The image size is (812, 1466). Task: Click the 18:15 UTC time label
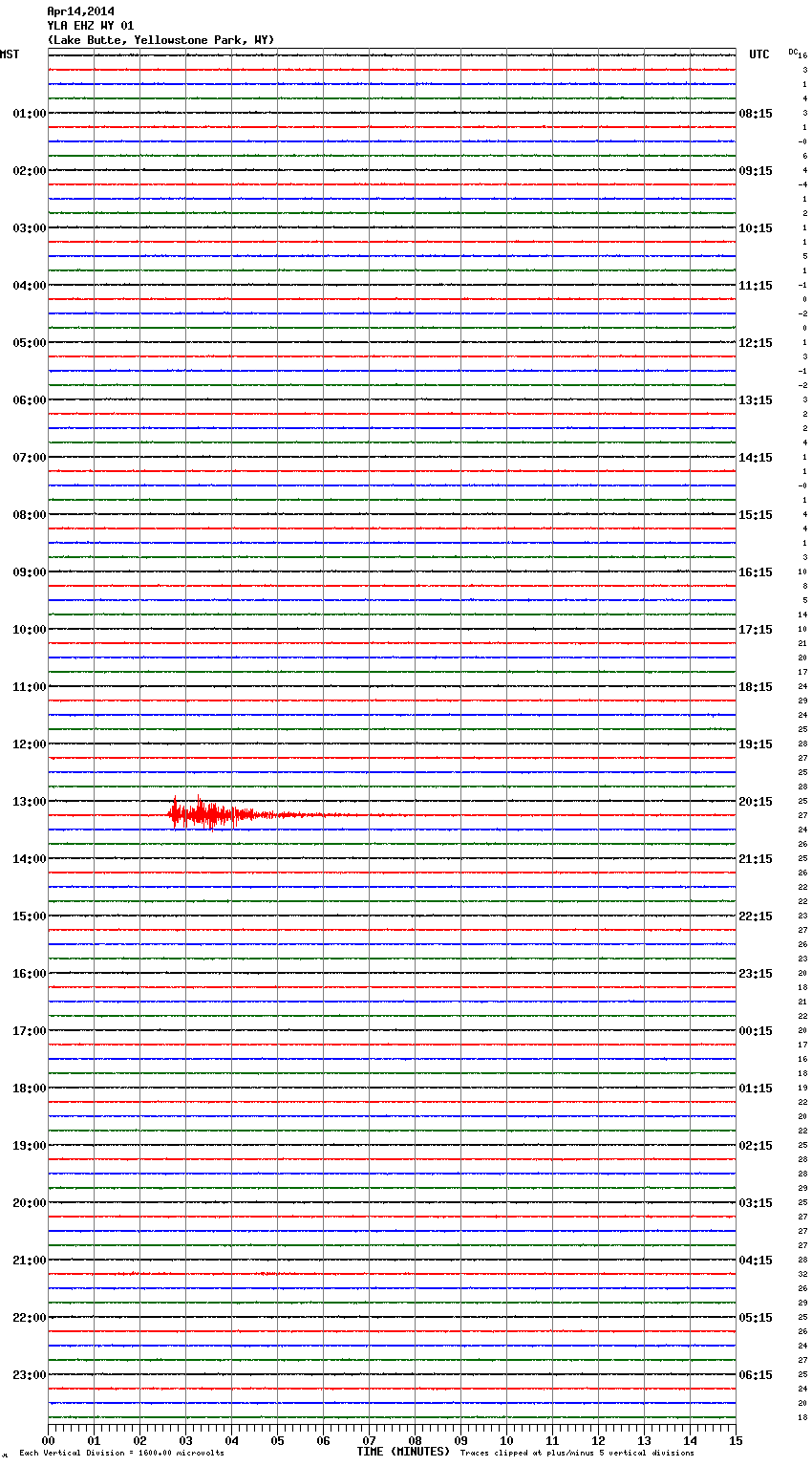756,687
